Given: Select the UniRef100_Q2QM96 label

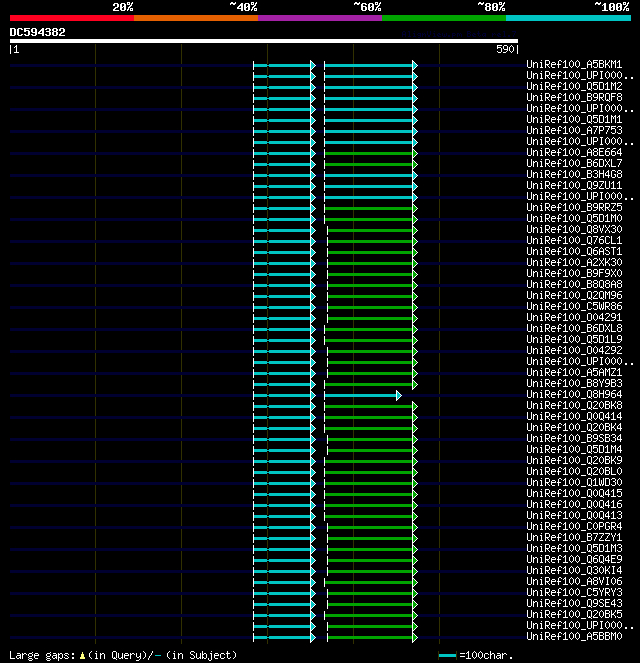Looking at the screenshot, I should pos(574,295).
